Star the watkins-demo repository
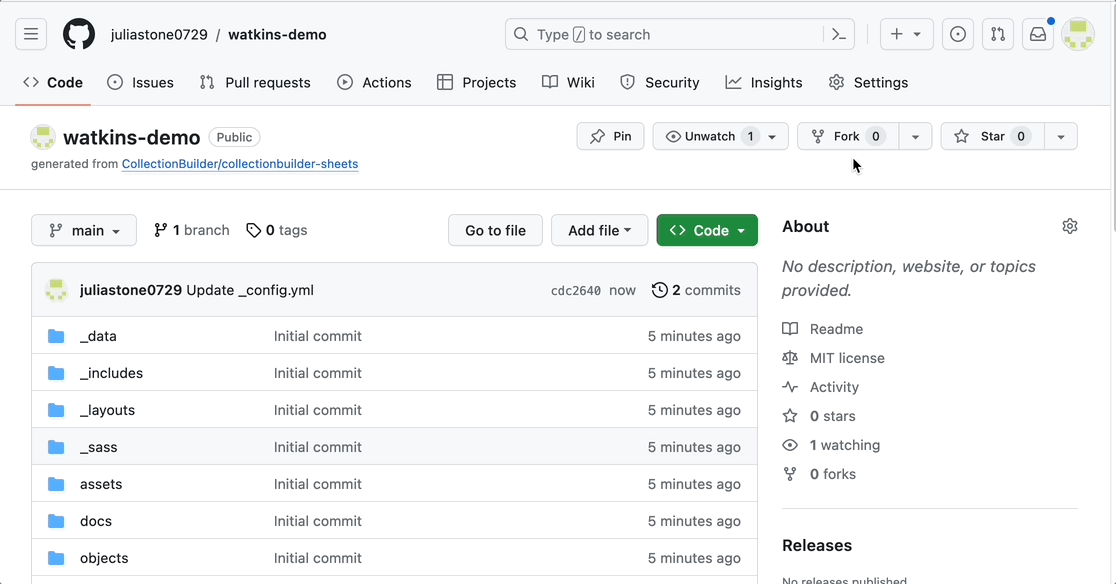 point(991,136)
